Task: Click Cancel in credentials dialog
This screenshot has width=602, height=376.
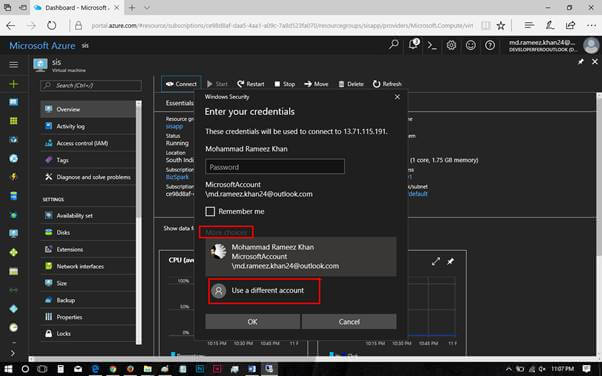Action: tap(349, 321)
